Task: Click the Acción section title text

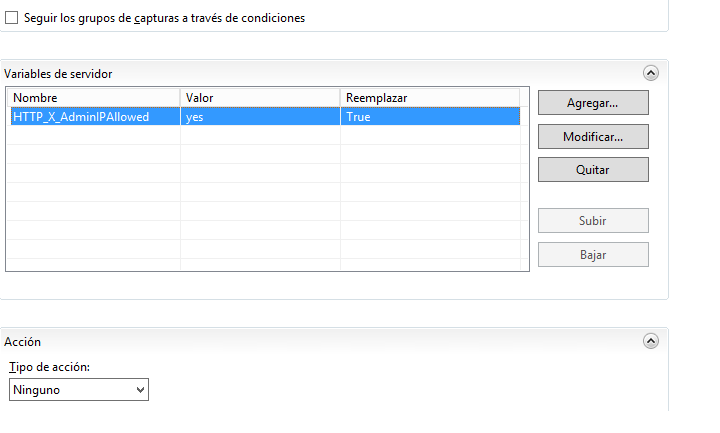Action: tap(23, 341)
